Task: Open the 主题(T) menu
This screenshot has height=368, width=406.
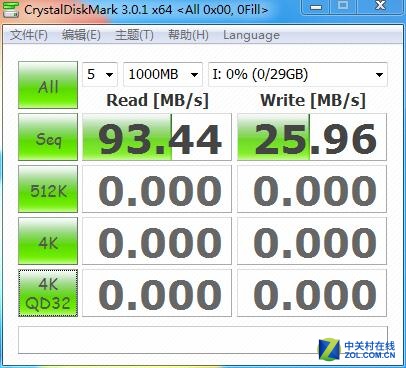Action: click(134, 35)
